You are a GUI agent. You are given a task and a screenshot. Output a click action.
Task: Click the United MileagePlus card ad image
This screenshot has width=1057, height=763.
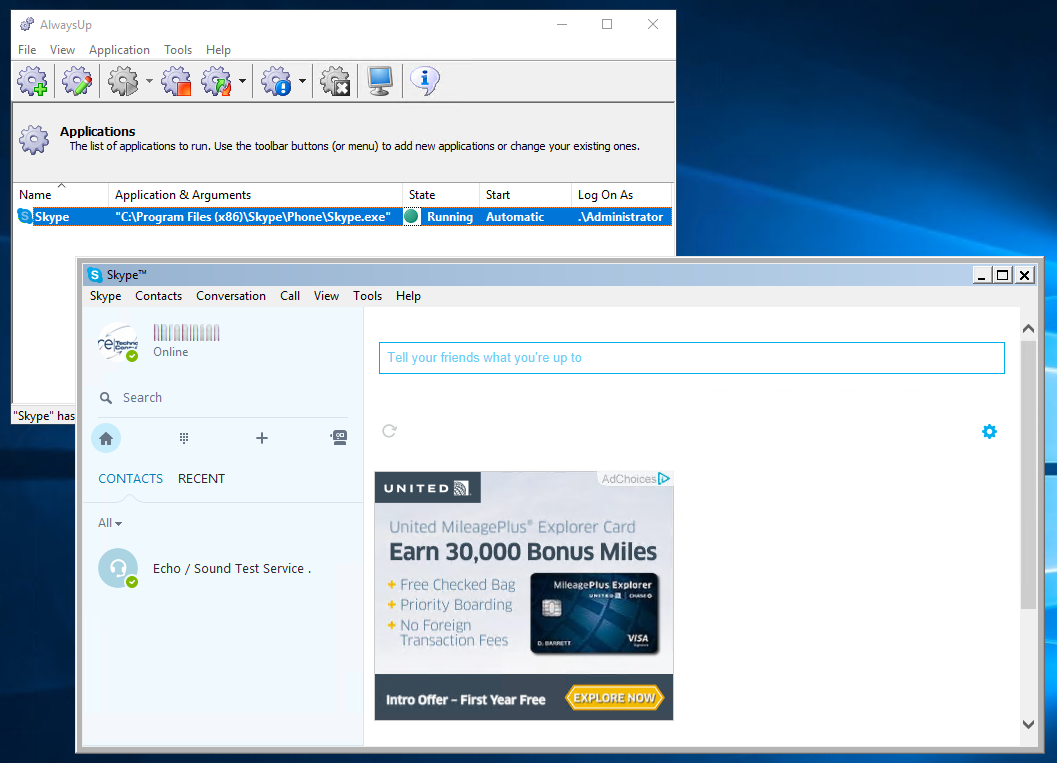coord(524,596)
